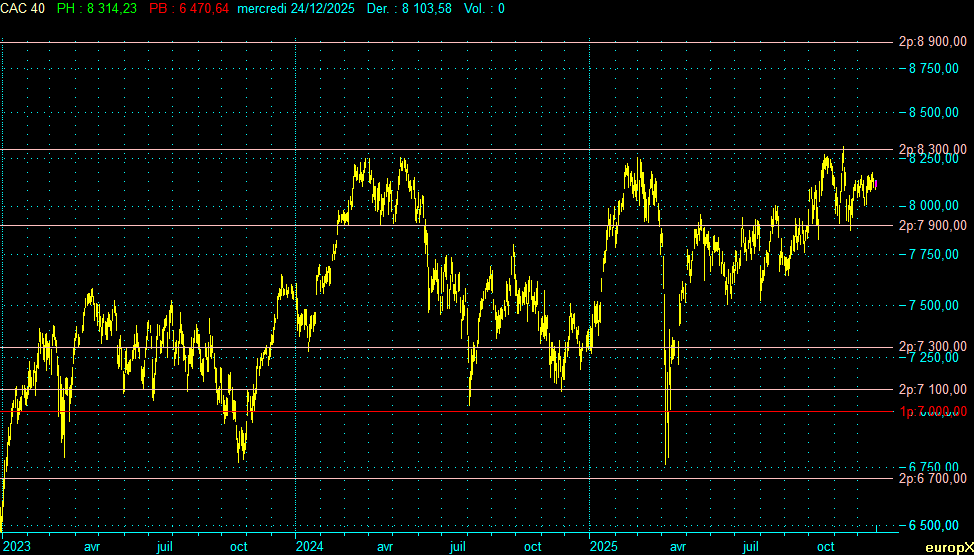Screen dimensions: 974x555
Task: Select the 2p:7 100,00 level label
Action: [932, 389]
